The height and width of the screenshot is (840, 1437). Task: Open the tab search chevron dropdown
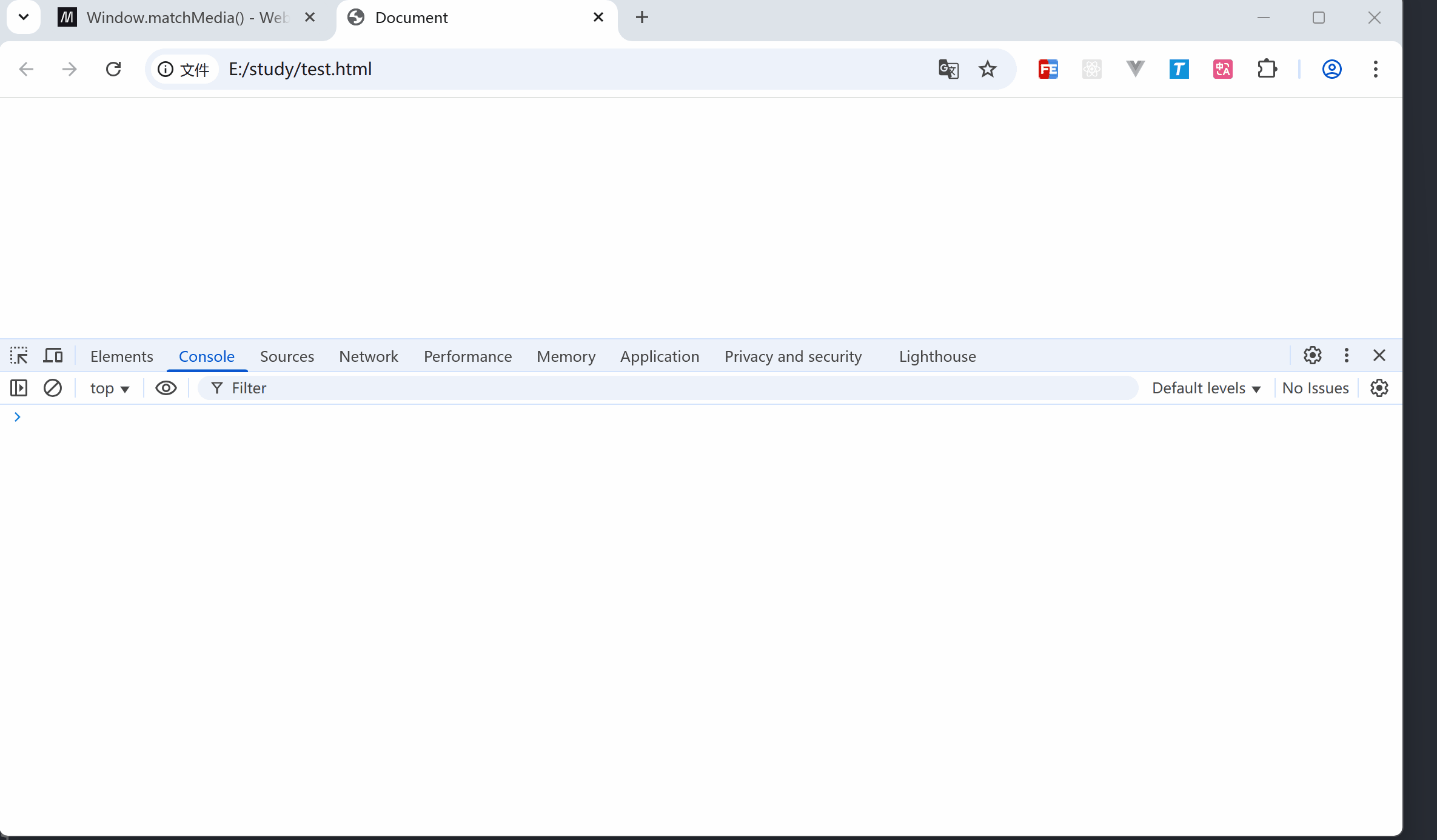tap(24, 17)
